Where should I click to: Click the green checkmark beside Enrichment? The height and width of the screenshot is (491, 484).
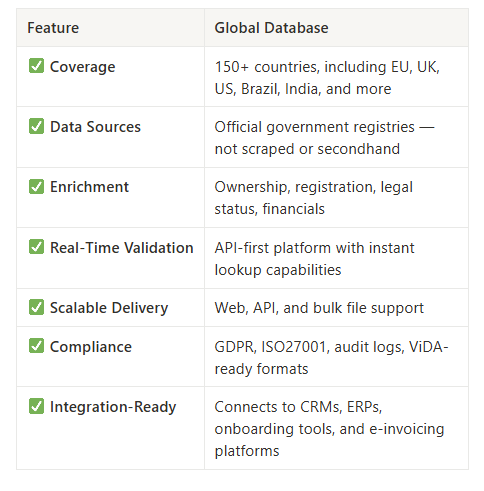point(36,186)
